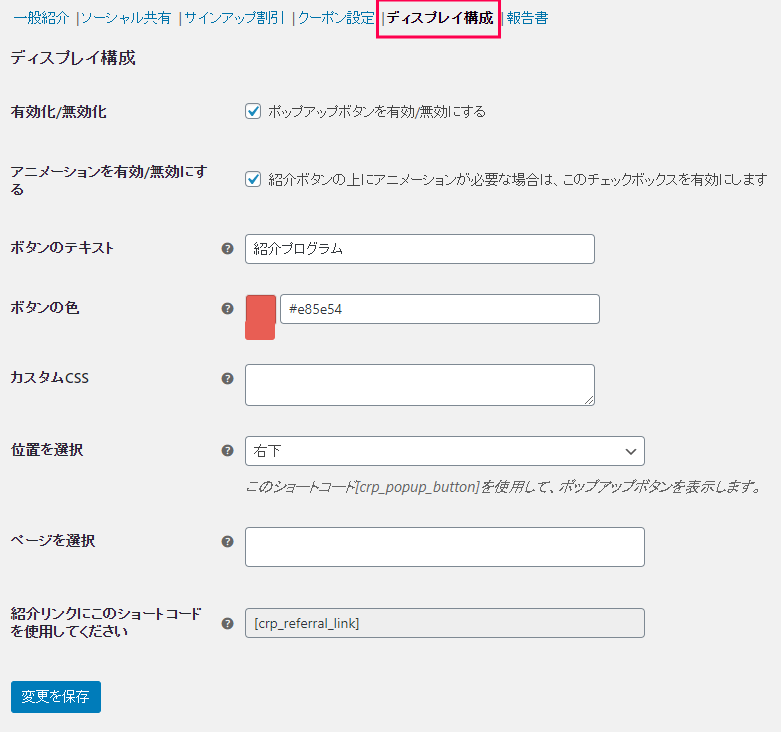Click the 変更を保存 button
The image size is (781, 732).
[x=56, y=697]
